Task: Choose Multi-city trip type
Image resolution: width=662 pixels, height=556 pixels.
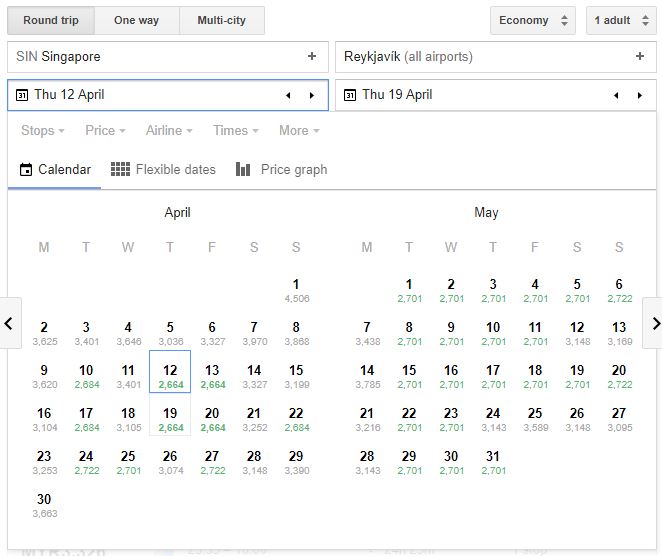Action: tap(221, 20)
